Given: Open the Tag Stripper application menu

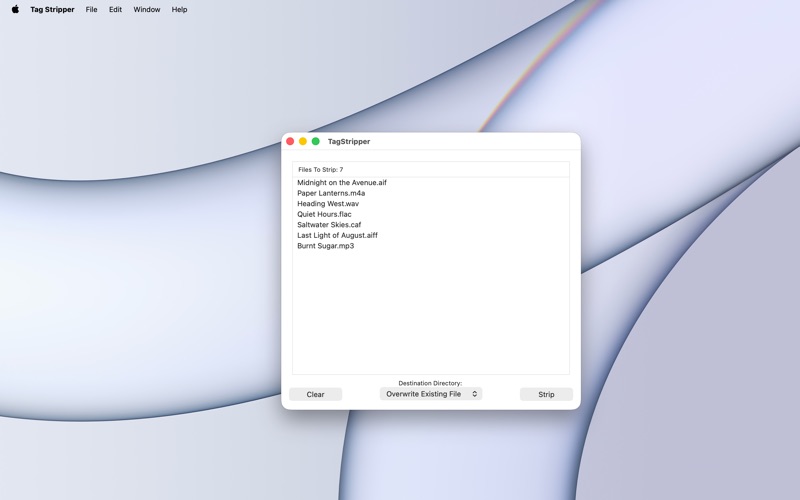Looking at the screenshot, I should tap(52, 9).
